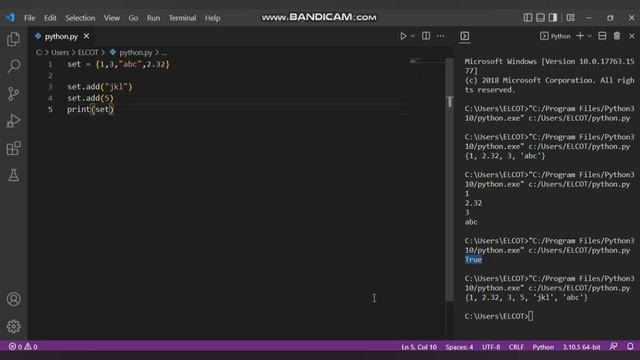Select language mode Python in status bar
The image size is (640, 360).
tap(543, 347)
